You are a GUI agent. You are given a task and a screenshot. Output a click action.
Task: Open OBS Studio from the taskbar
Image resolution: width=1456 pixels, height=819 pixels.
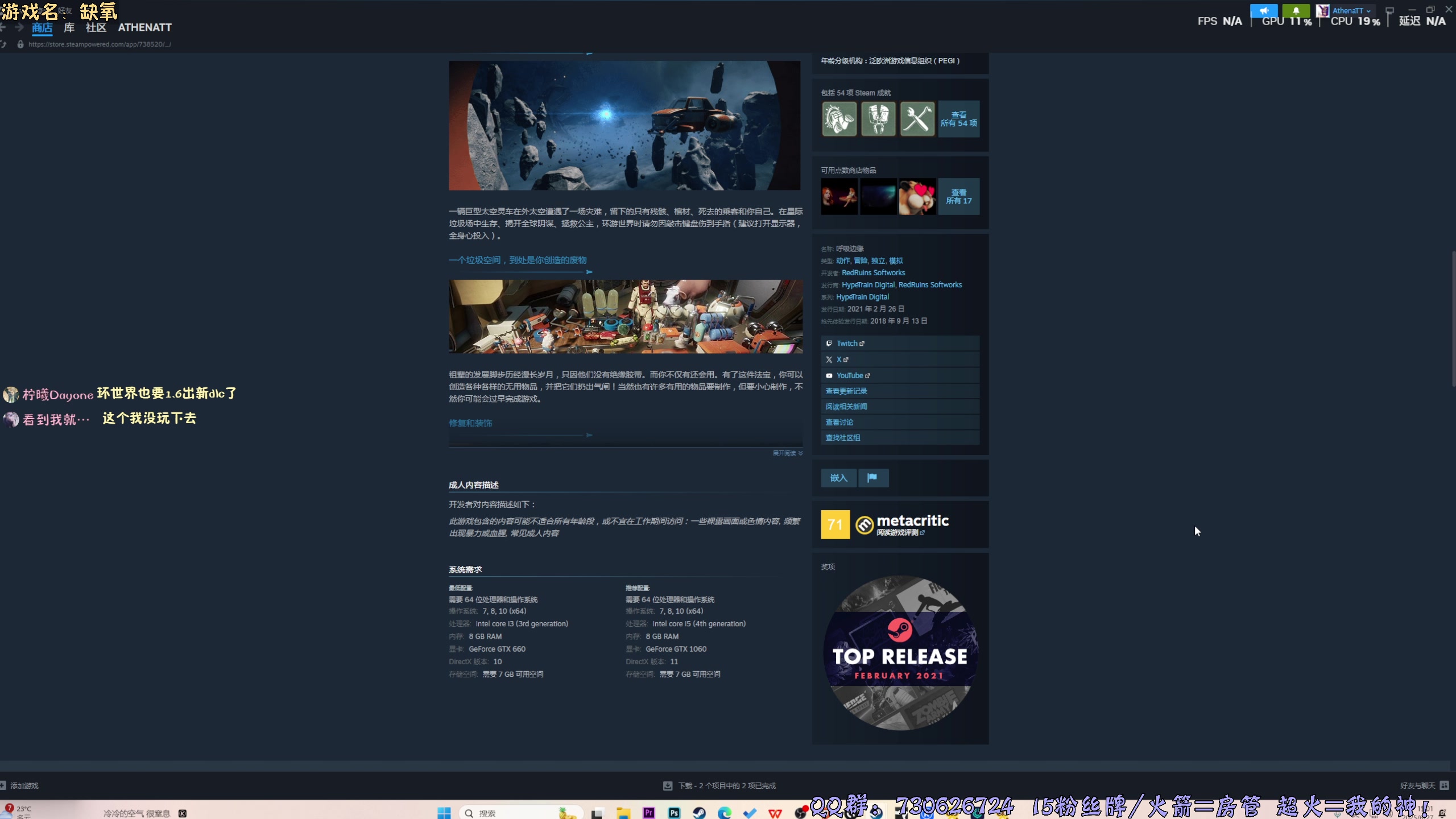801,813
